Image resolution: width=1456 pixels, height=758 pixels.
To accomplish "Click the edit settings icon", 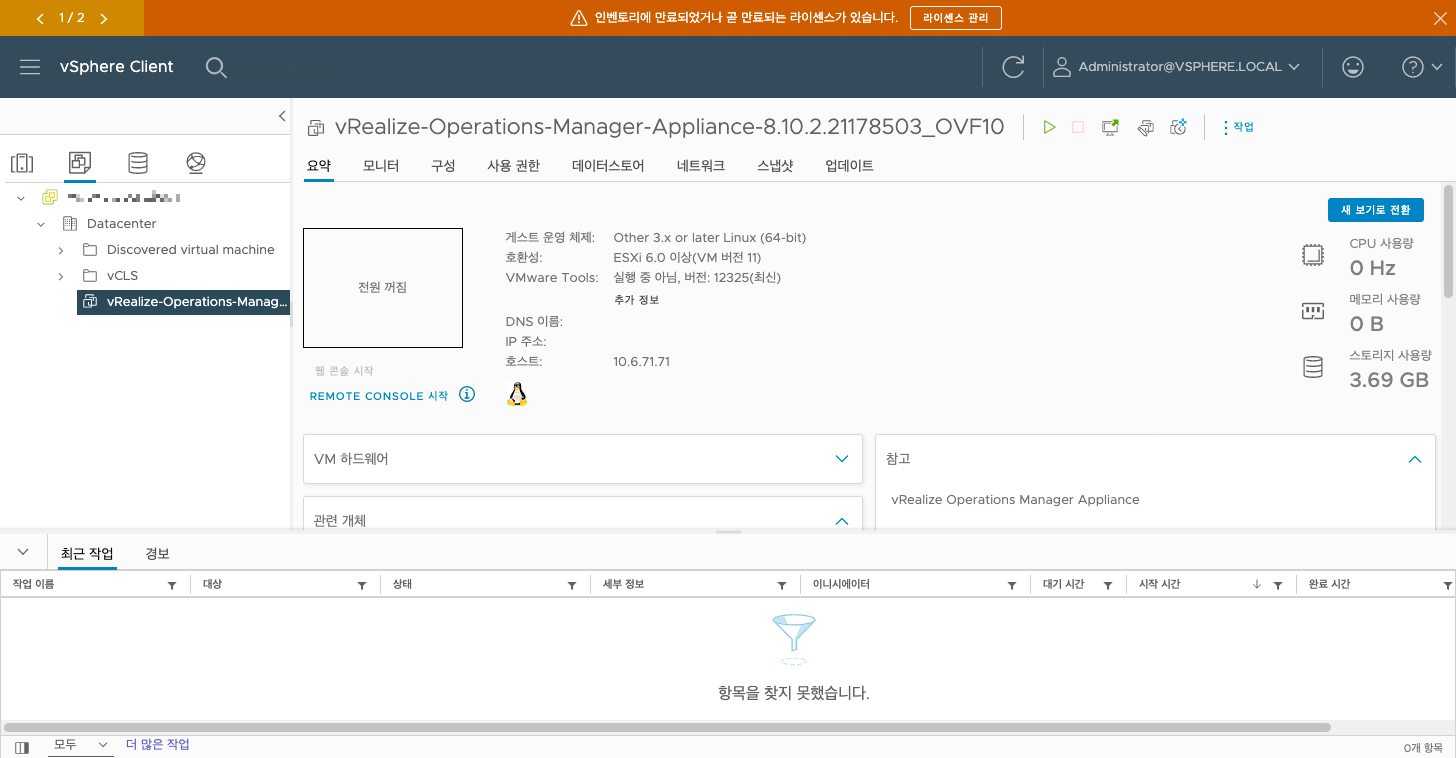I will pyautogui.click(x=1146, y=127).
